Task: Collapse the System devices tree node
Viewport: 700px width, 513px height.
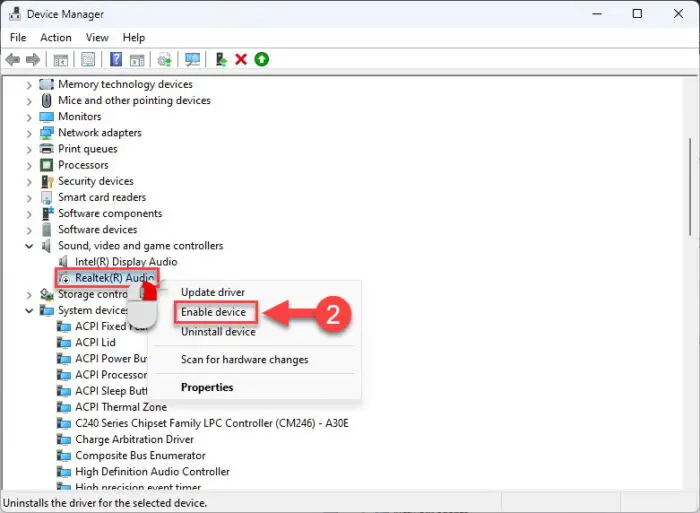Action: (29, 310)
